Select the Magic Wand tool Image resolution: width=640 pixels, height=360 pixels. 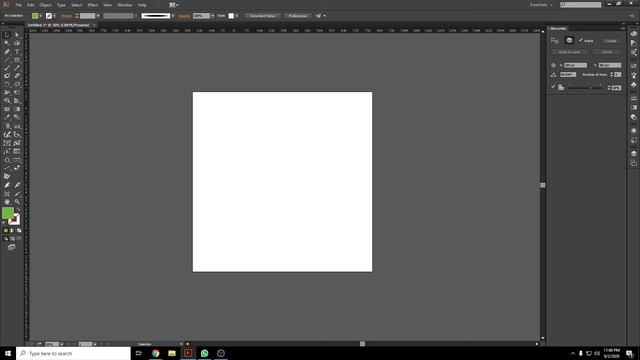tap(7, 43)
